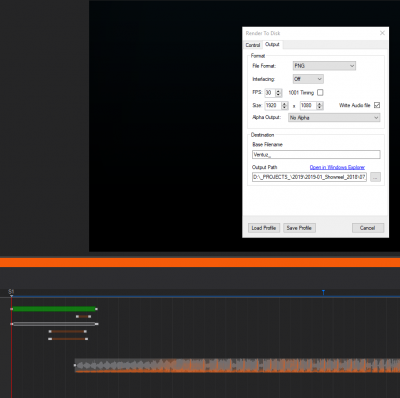Open the Interlacing dropdown
Screen dimensions: 400x398
click(308, 79)
